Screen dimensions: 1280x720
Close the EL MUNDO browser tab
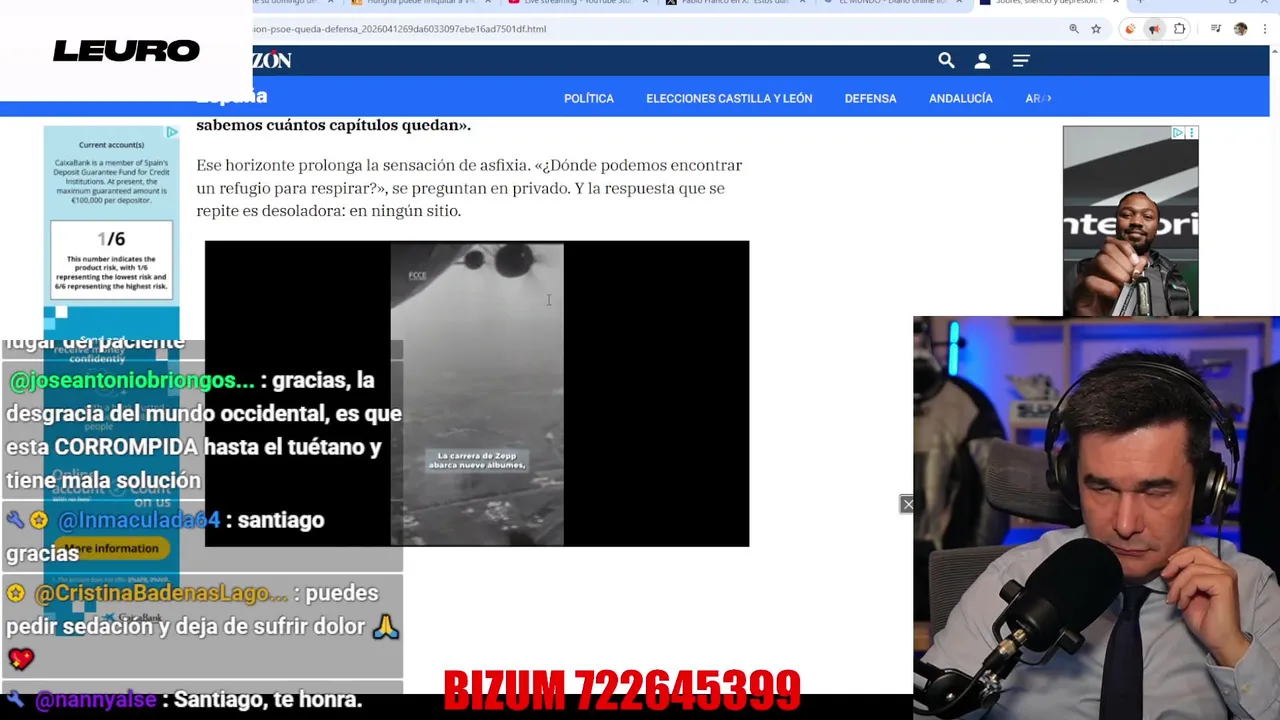pos(961,3)
